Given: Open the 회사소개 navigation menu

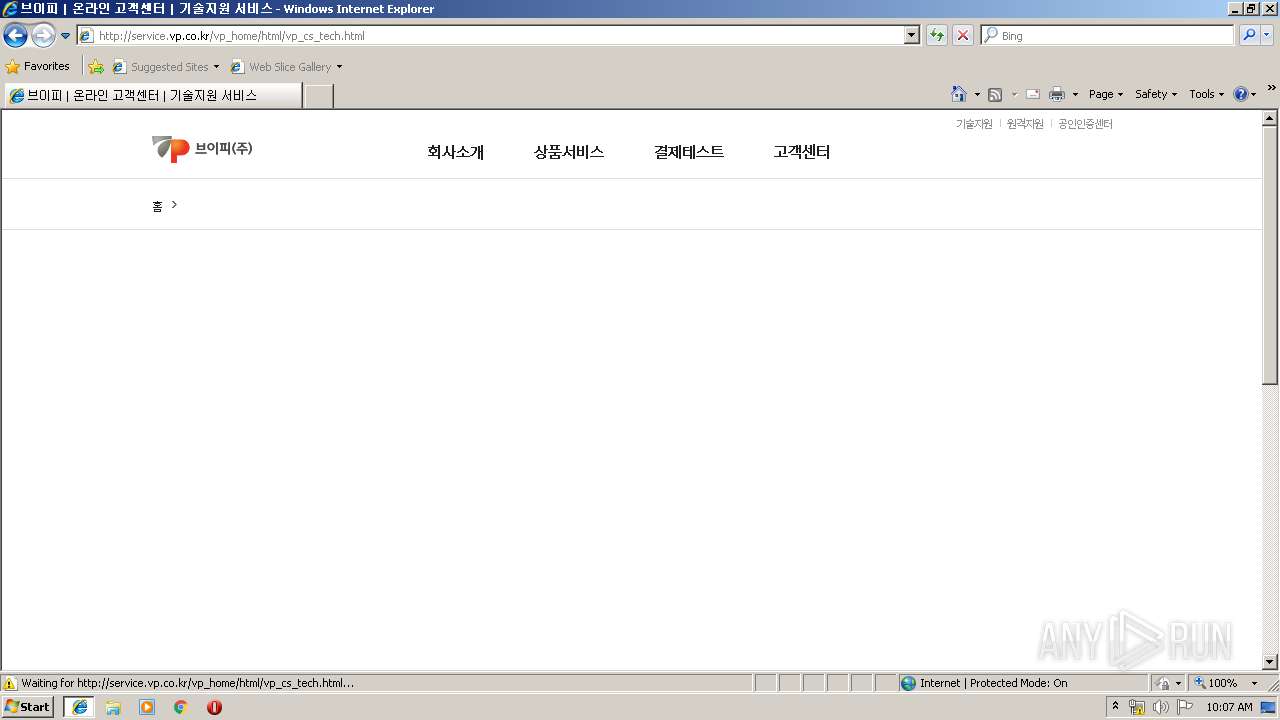Looking at the screenshot, I should [455, 152].
